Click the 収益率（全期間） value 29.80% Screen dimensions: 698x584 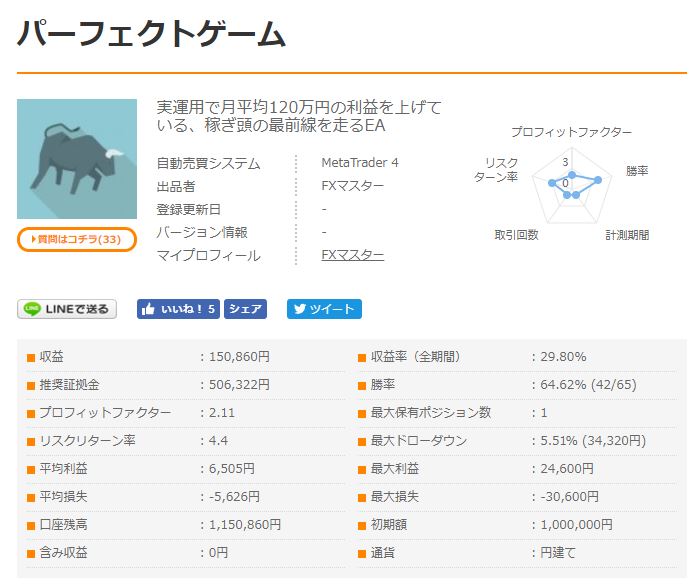(x=562, y=357)
